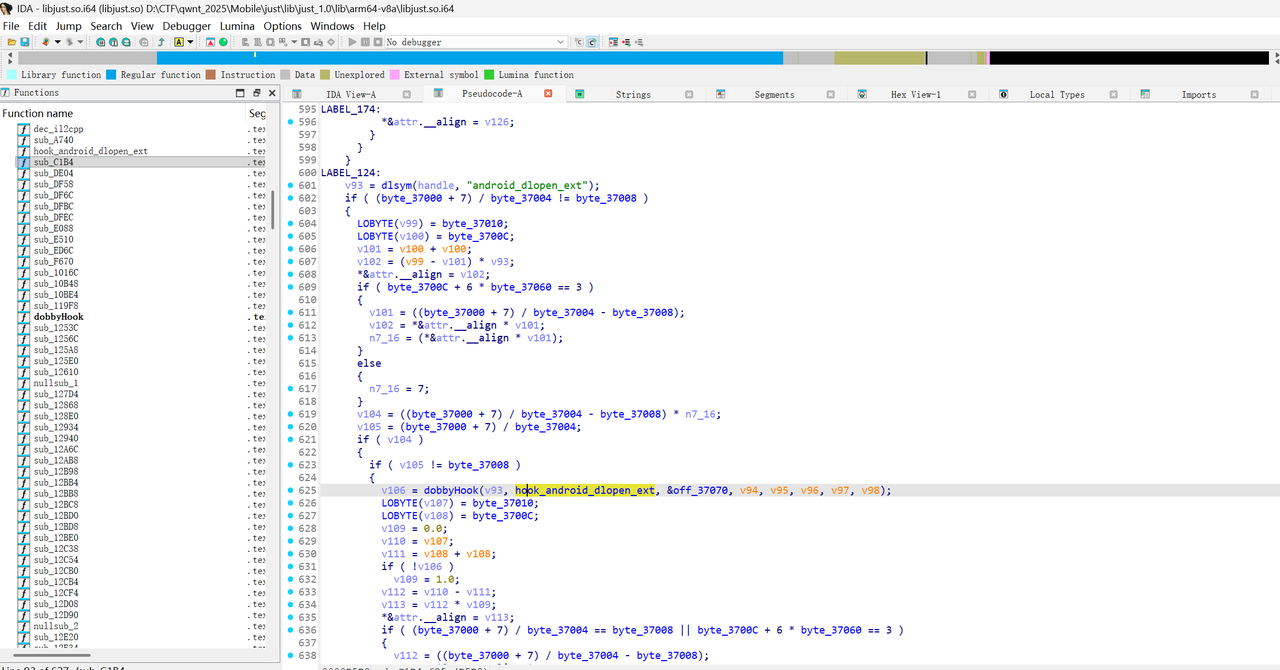Image resolution: width=1280 pixels, height=670 pixels.
Task: Toggle breakpoint dot on line 601
Action: pyautogui.click(x=290, y=185)
